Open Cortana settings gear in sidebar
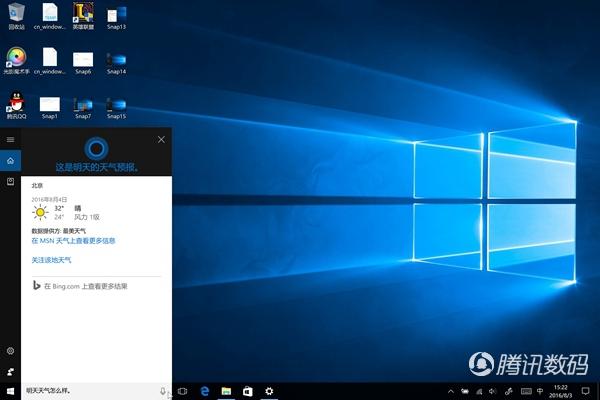Image resolution: width=600 pixels, height=400 pixels. point(10,351)
